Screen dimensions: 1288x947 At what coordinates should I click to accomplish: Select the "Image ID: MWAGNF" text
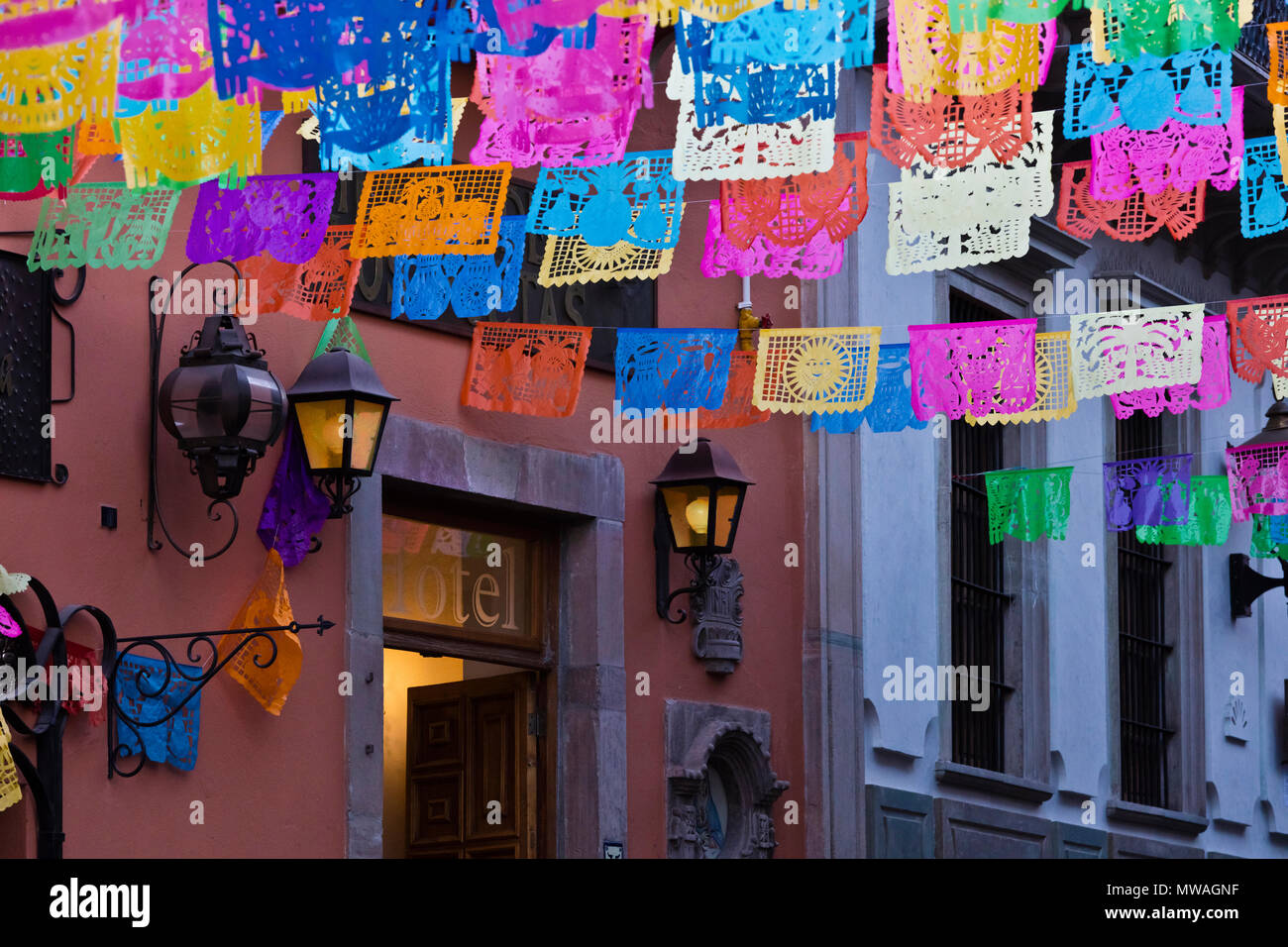(1170, 890)
